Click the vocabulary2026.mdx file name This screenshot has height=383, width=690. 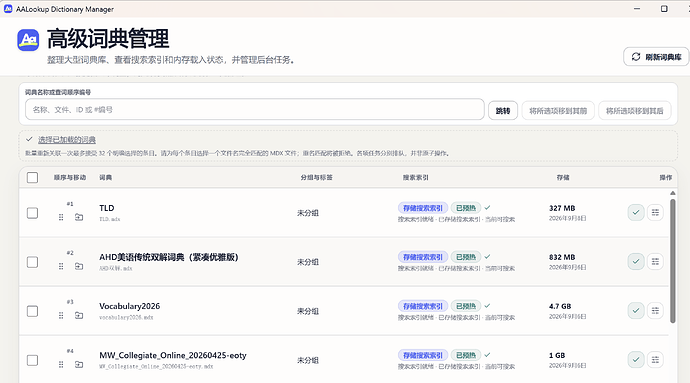click(126, 317)
